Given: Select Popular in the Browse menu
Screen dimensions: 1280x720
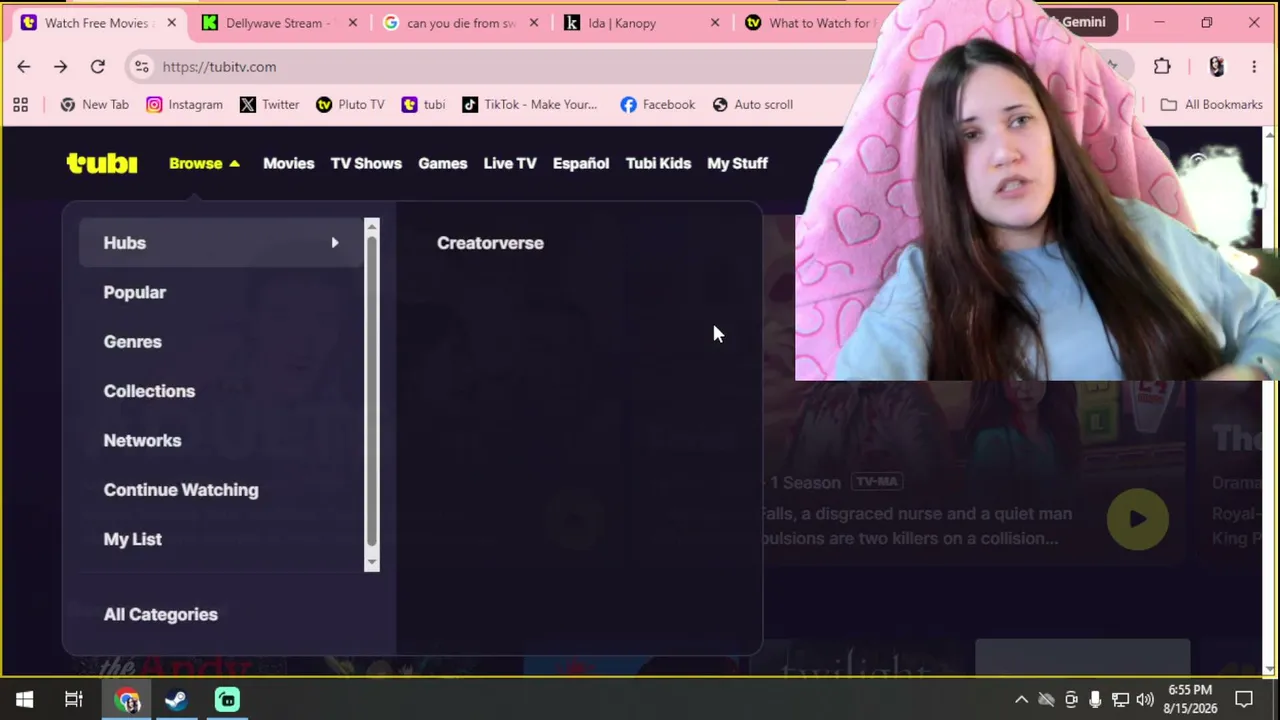Looking at the screenshot, I should tap(135, 292).
